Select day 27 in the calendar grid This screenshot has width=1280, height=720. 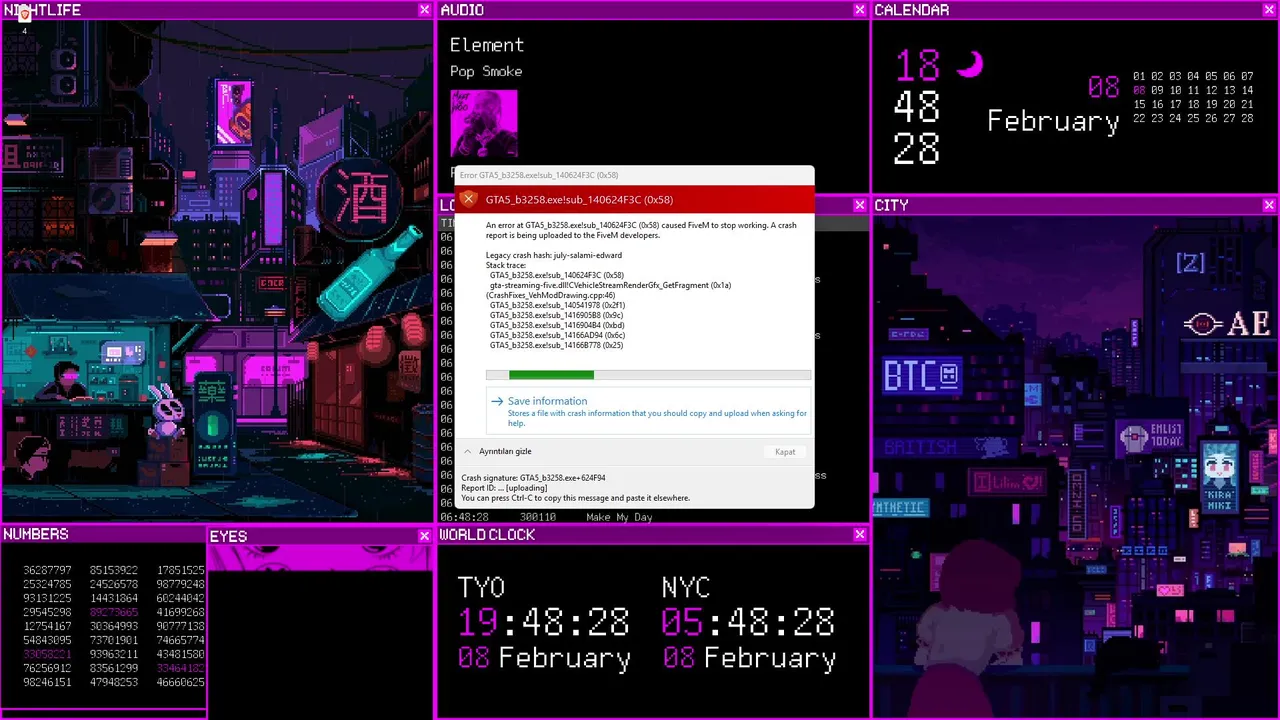(x=1229, y=118)
